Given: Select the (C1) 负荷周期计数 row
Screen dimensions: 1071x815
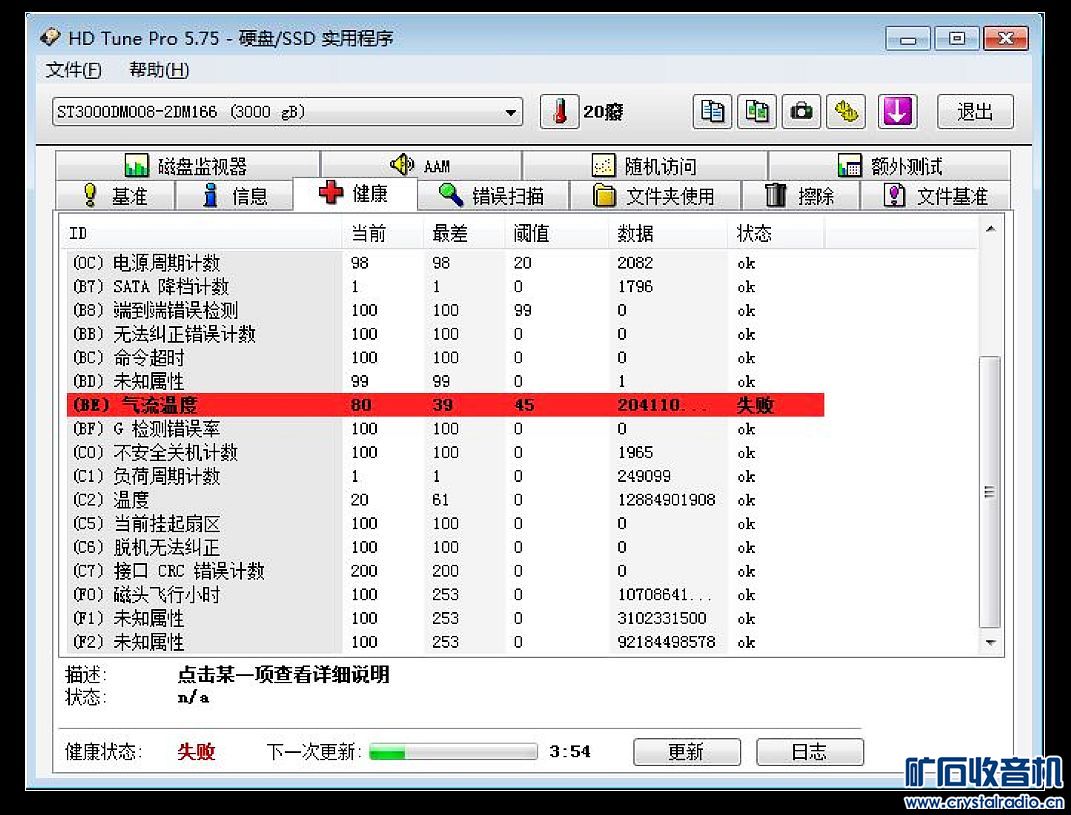Looking at the screenshot, I should 445,476.
